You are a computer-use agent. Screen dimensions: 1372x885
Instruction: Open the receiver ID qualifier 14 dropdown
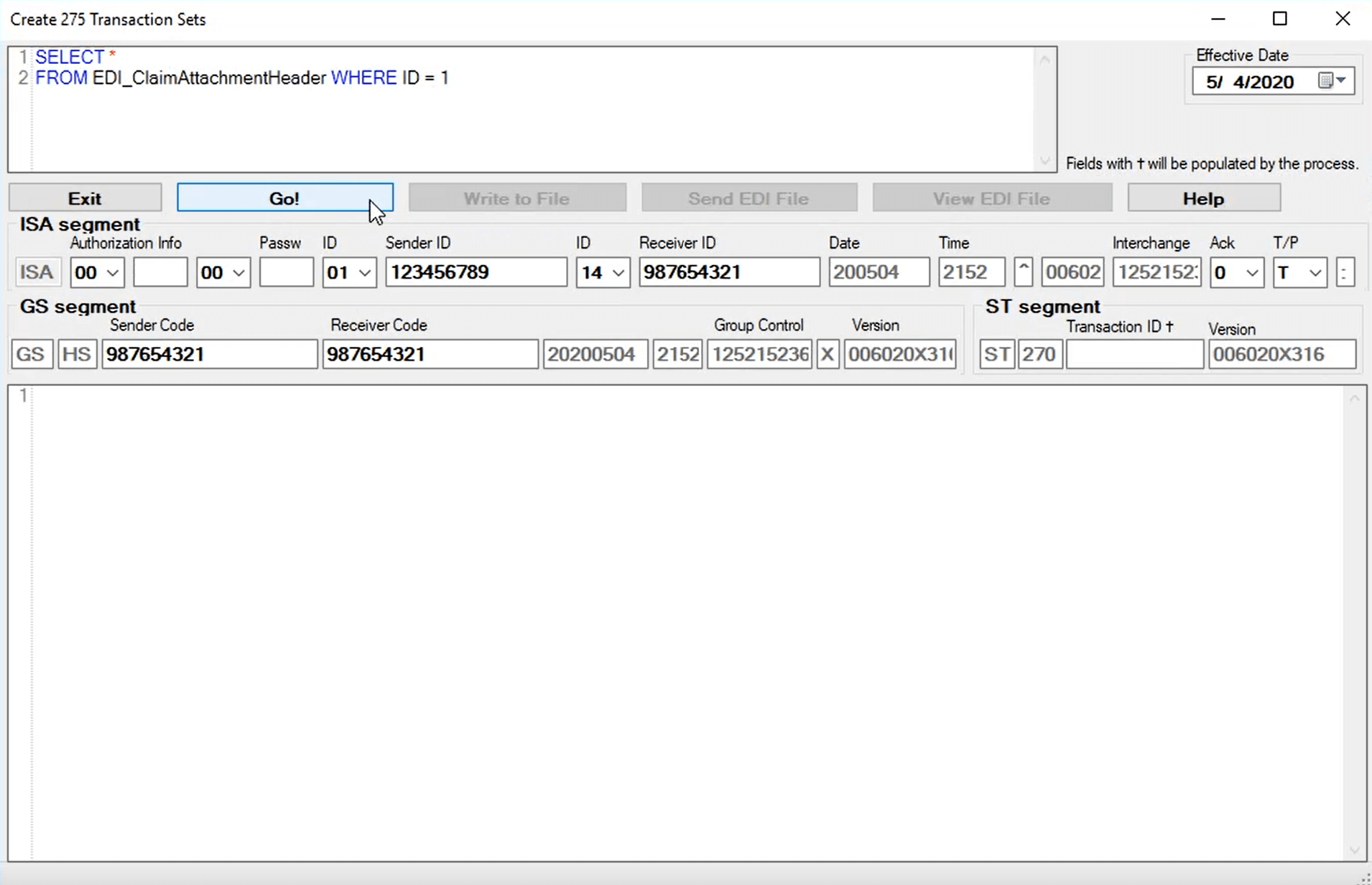pyautogui.click(x=618, y=273)
